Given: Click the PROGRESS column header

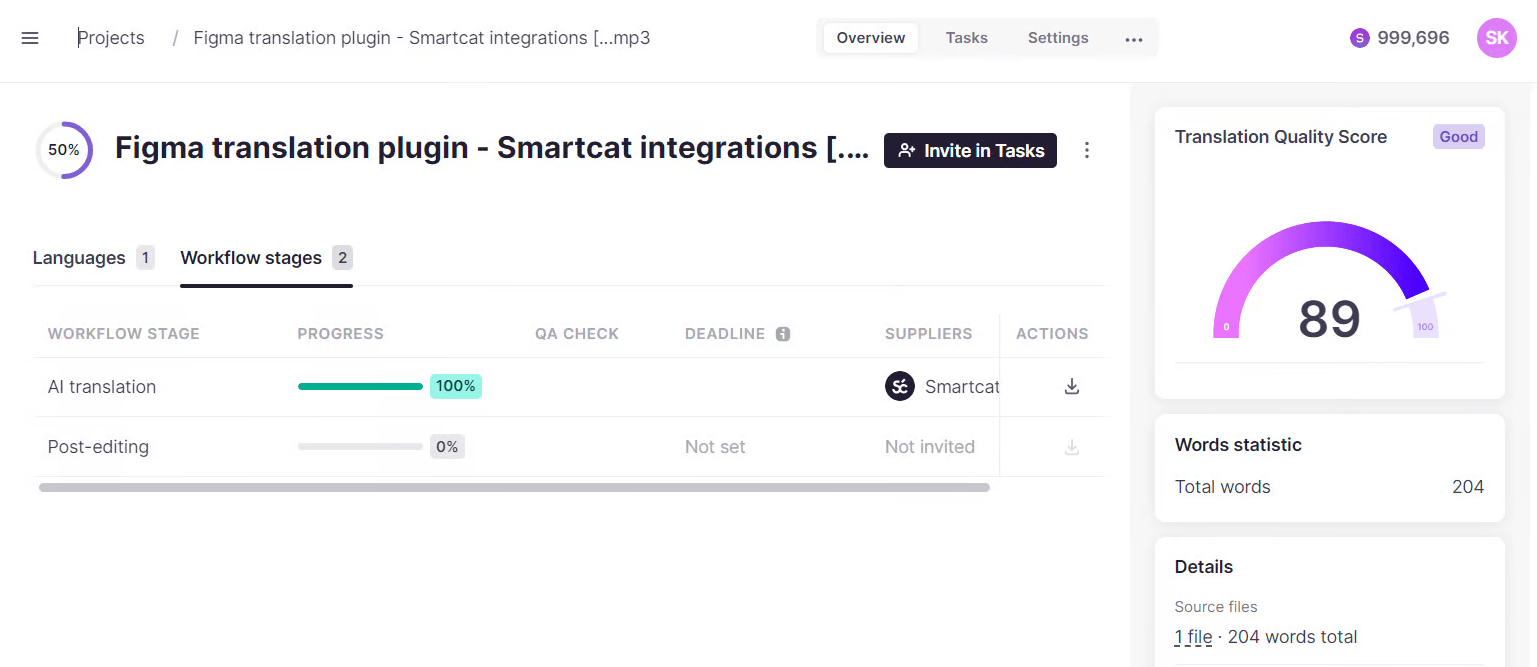Looking at the screenshot, I should (x=341, y=334).
